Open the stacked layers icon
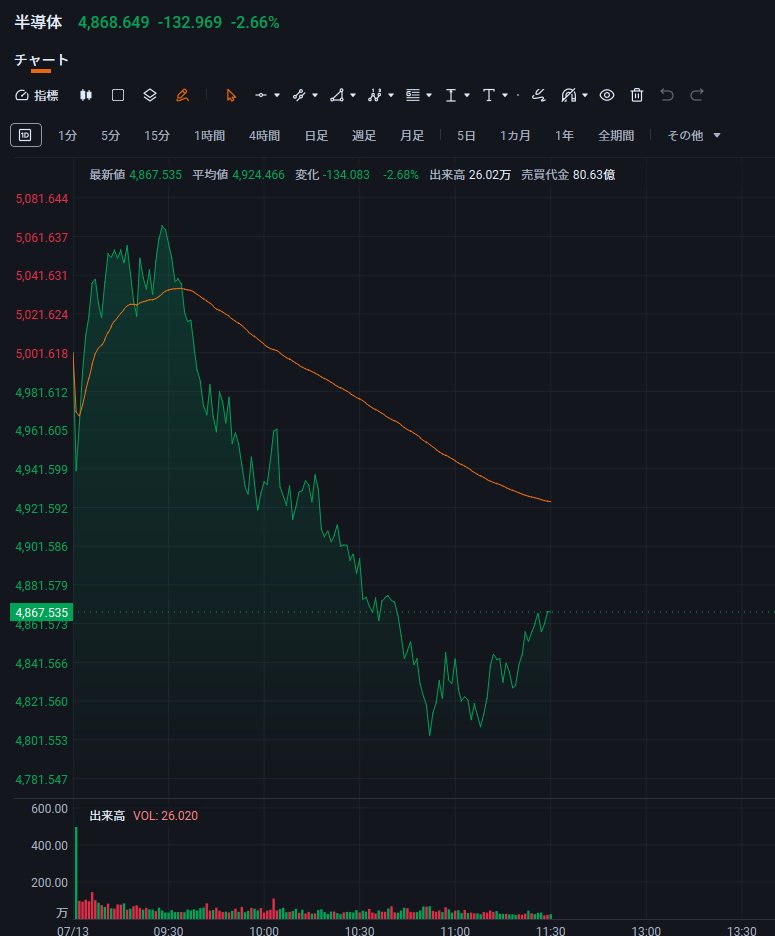Image resolution: width=775 pixels, height=936 pixels. (x=150, y=95)
